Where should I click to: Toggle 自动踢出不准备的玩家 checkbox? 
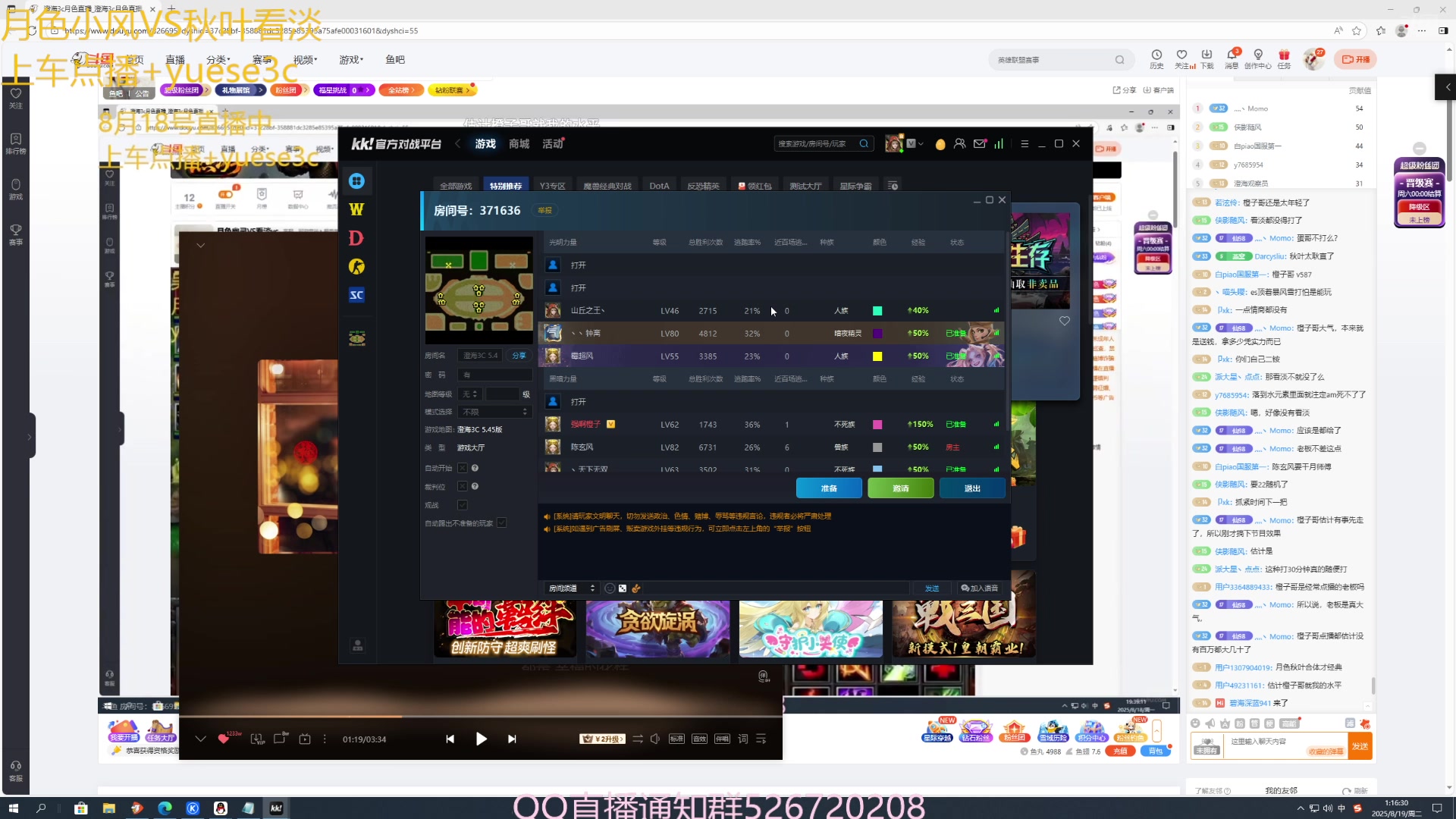501,523
